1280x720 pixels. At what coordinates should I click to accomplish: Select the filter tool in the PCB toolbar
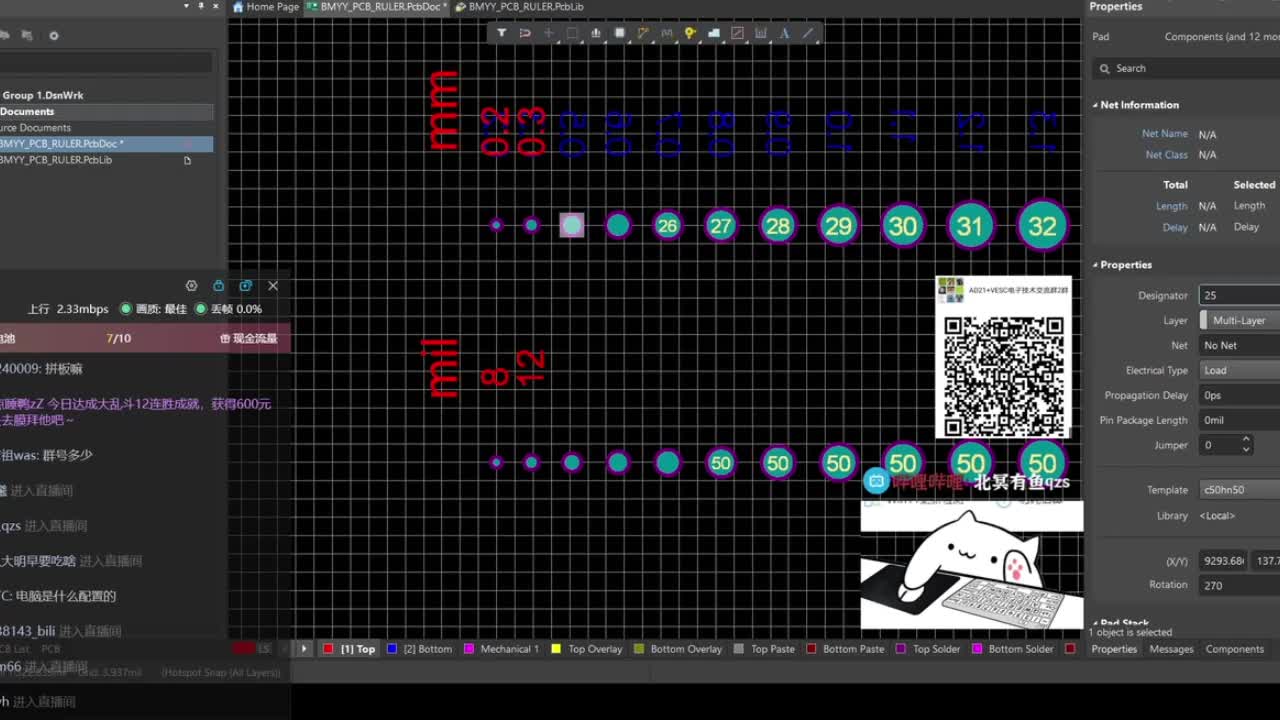tap(502, 33)
